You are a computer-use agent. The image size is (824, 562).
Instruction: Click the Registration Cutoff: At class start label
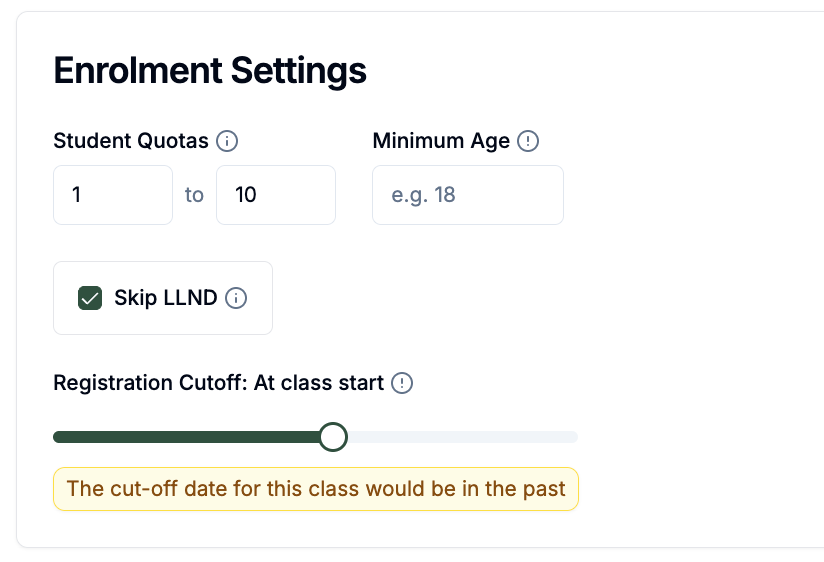click(x=219, y=383)
